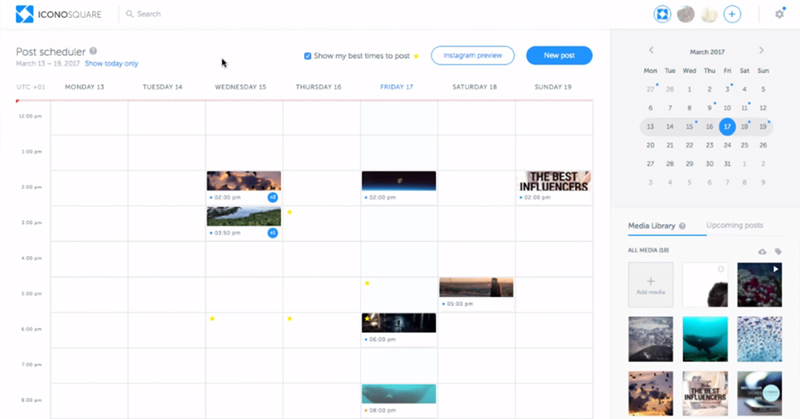Select the blue crystals media thumbnail
800x419 pixels.
coord(760,339)
